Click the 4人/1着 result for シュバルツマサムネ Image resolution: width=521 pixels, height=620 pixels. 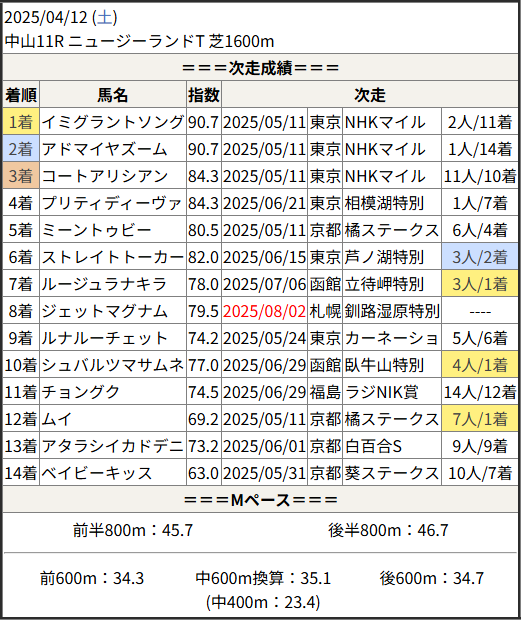(479, 365)
